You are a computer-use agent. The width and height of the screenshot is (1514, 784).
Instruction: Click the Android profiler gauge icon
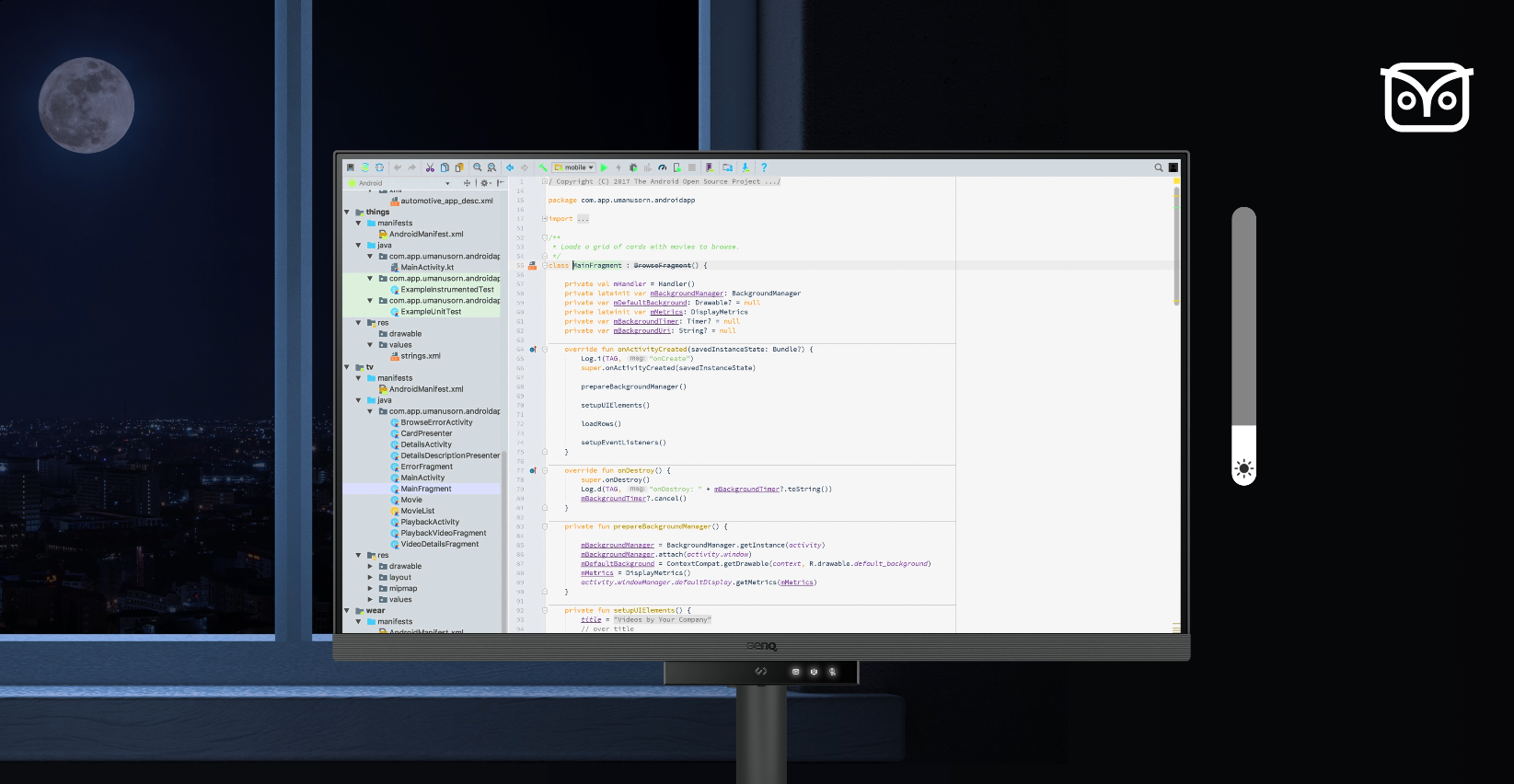[x=662, y=167]
